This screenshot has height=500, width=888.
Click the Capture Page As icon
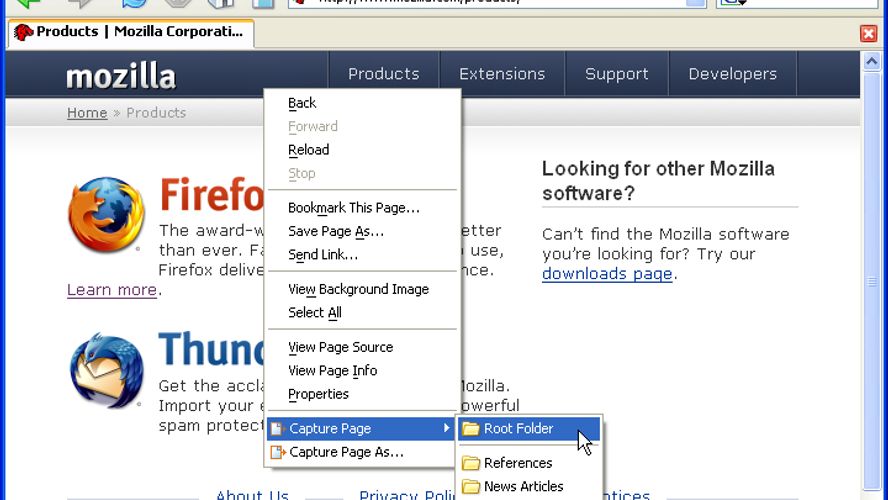278,452
